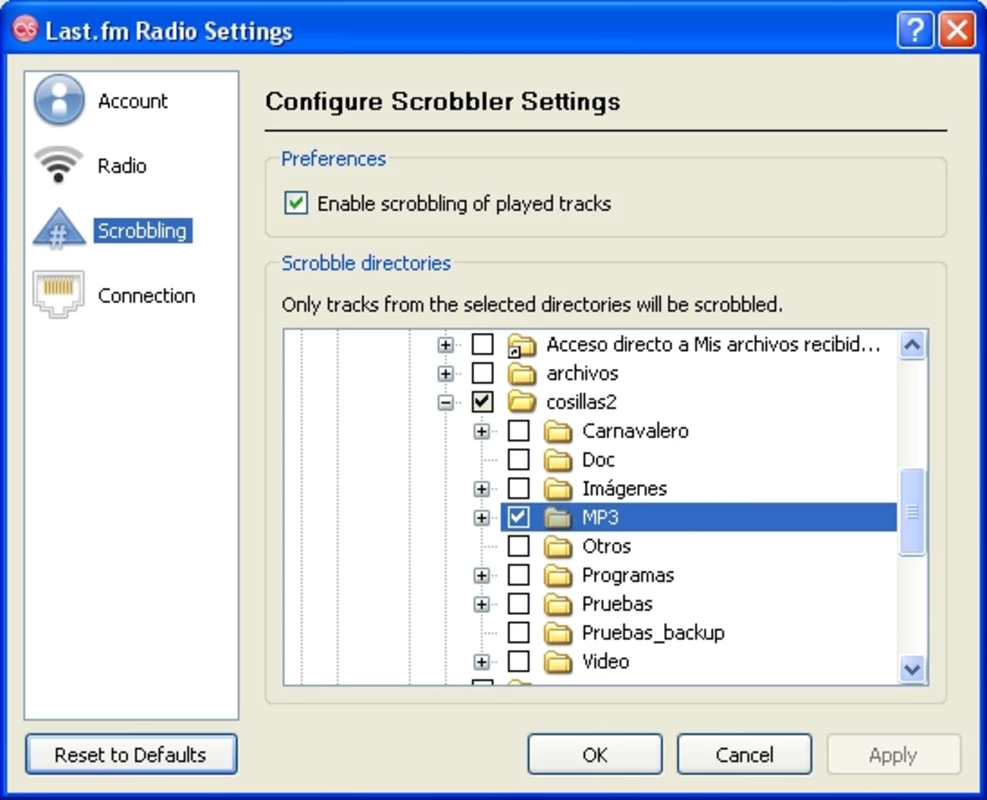987x800 pixels.
Task: Switch to the Connection settings page
Action: pyautogui.click(x=146, y=295)
